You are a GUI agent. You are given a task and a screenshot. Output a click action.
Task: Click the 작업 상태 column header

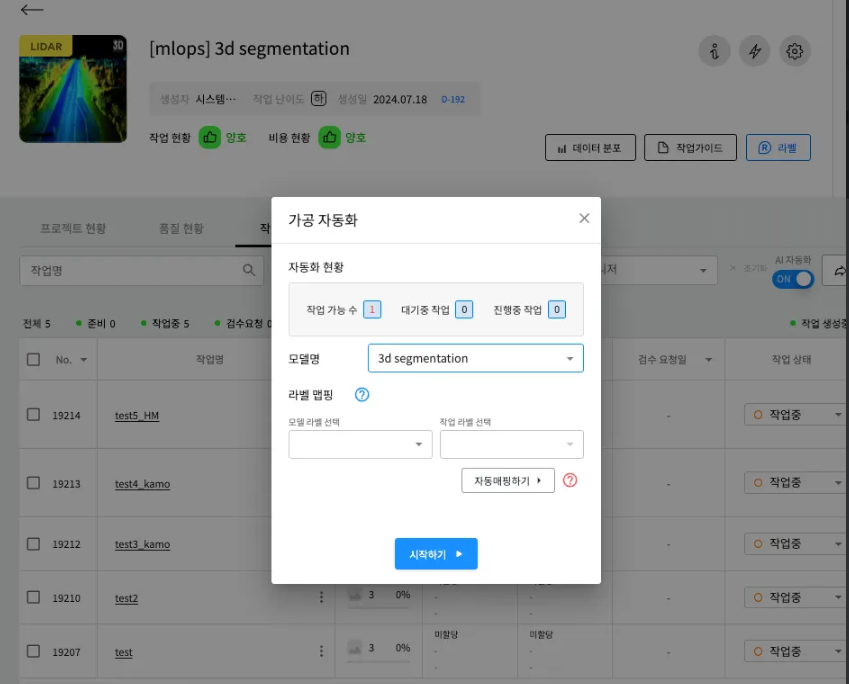791,359
